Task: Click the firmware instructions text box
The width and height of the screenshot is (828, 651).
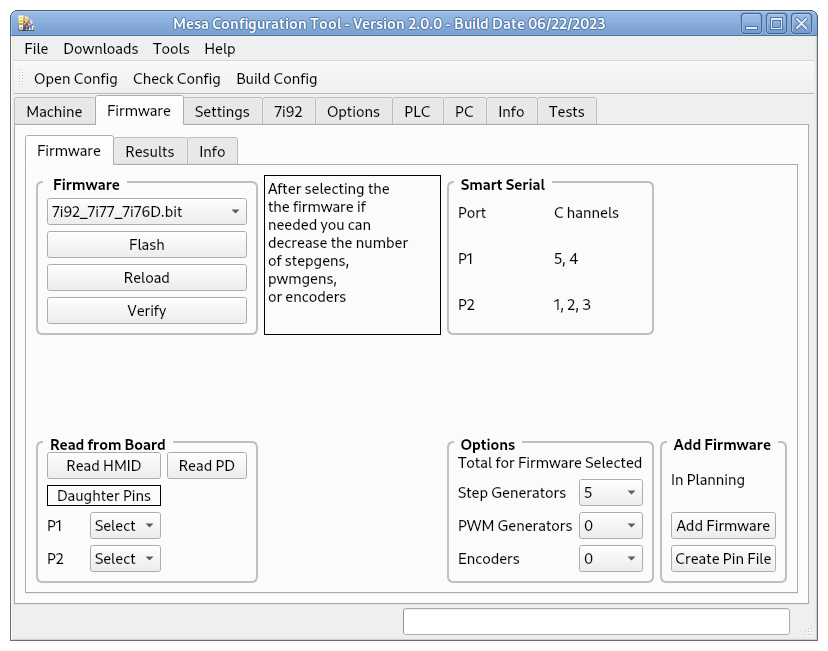Action: click(352, 255)
